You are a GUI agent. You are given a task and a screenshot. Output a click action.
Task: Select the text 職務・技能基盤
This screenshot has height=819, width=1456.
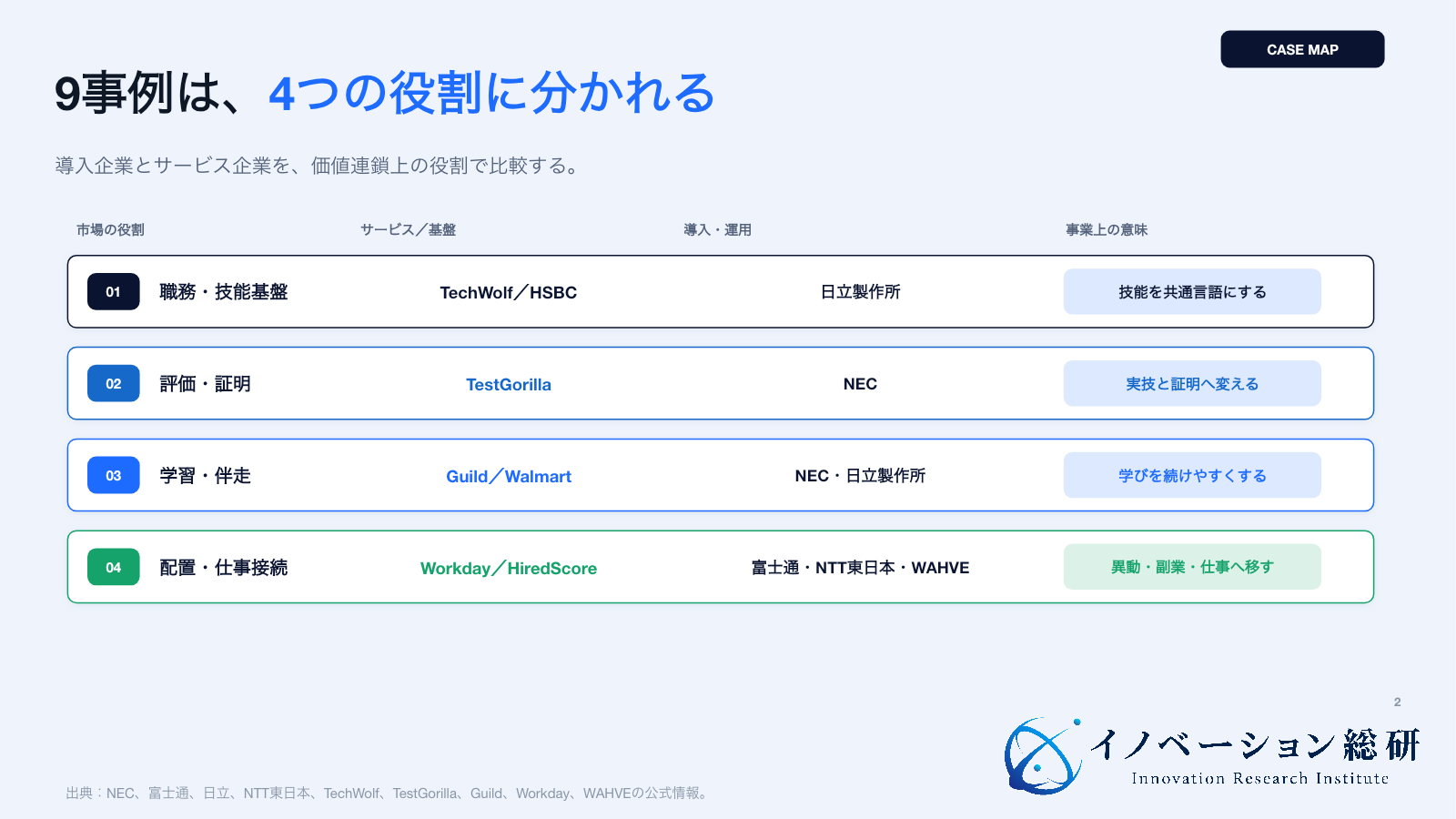[224, 292]
